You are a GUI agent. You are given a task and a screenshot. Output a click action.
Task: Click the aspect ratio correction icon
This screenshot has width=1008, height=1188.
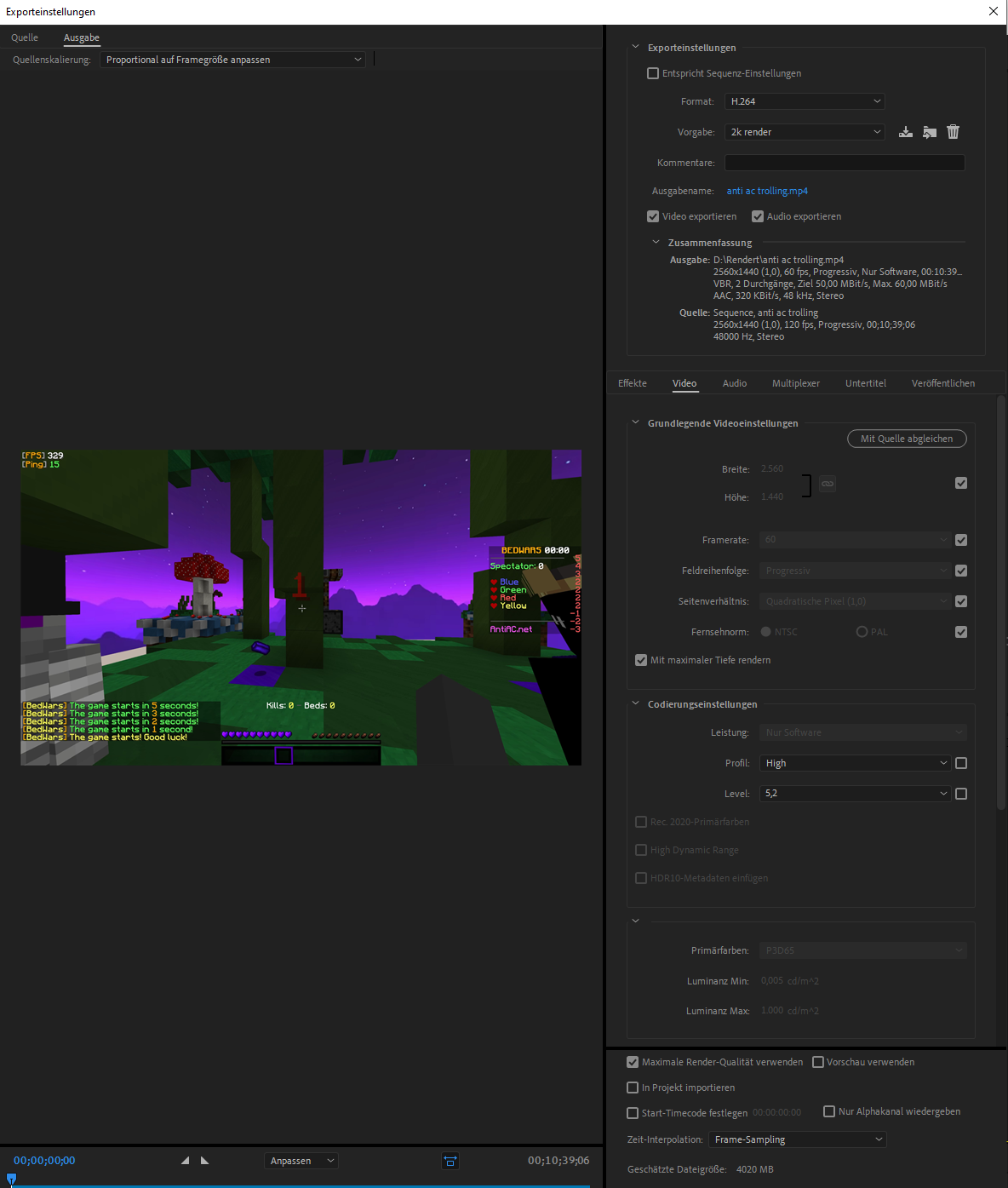tap(450, 1161)
